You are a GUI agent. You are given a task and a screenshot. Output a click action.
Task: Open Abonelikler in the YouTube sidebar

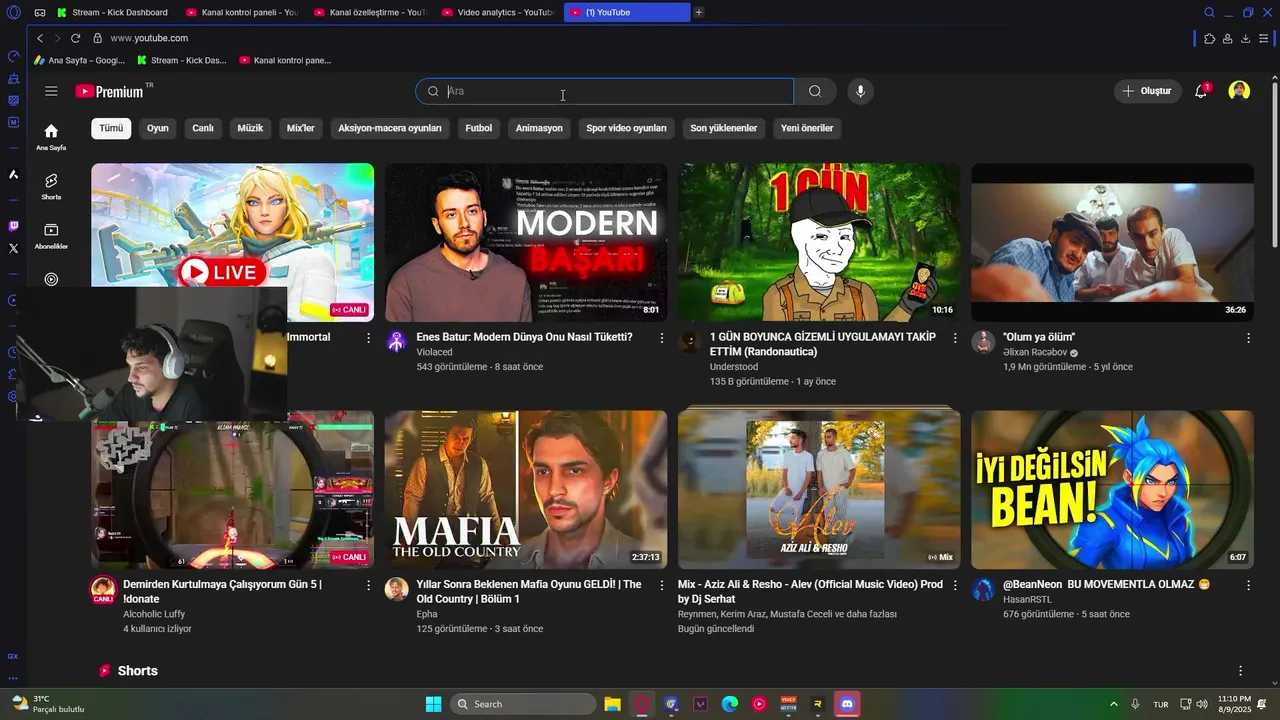pyautogui.click(x=51, y=236)
